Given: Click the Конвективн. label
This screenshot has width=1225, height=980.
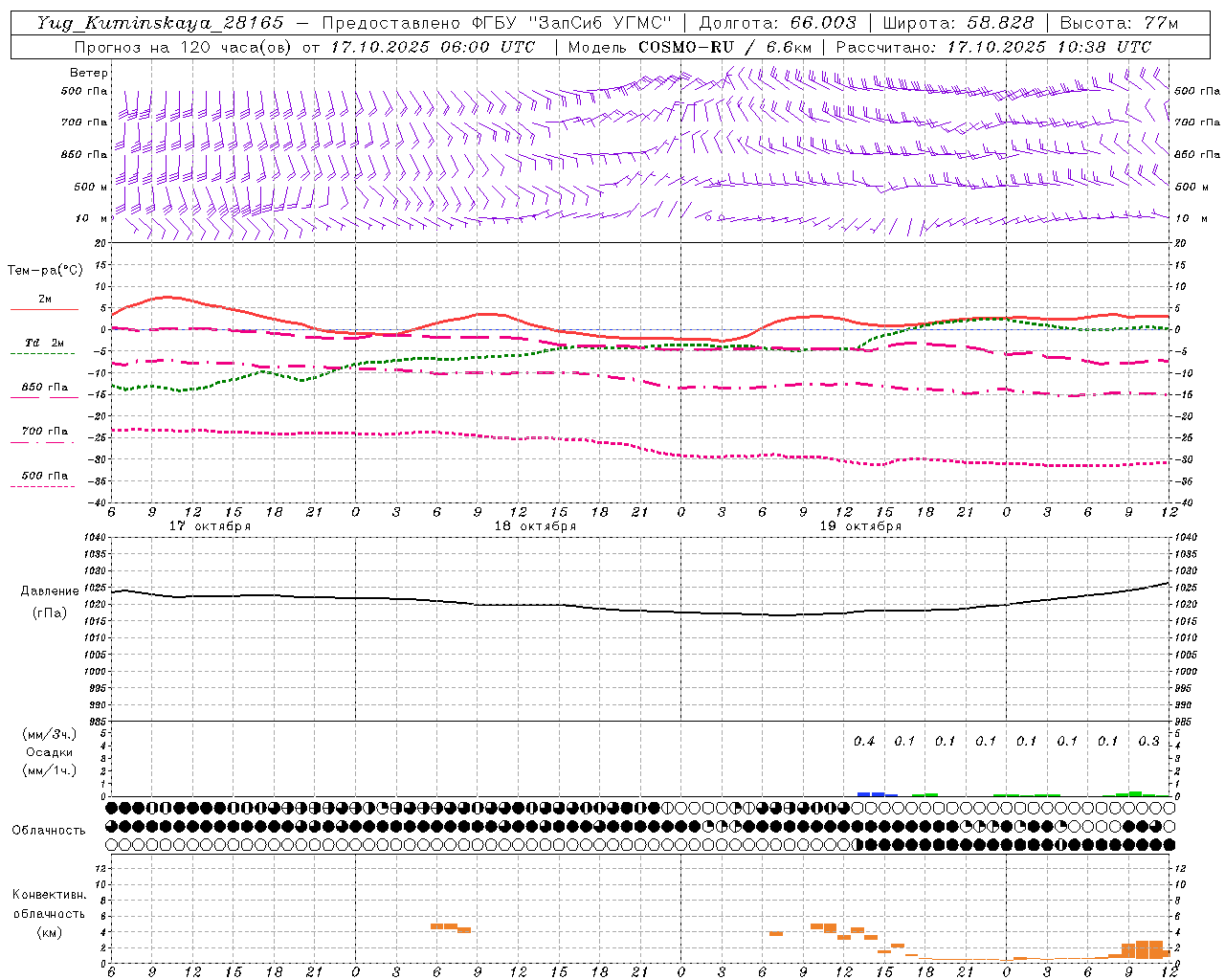Looking at the screenshot, I should (49, 895).
